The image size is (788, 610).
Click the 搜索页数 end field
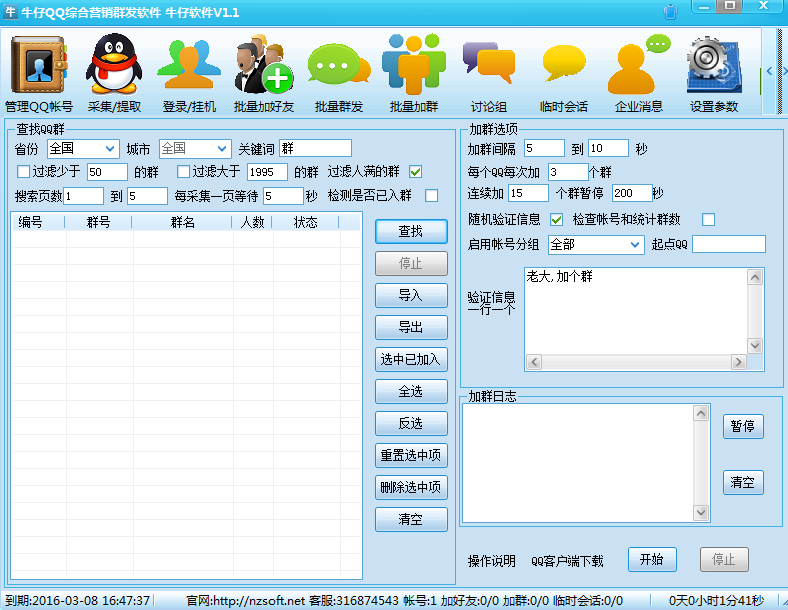point(147,196)
